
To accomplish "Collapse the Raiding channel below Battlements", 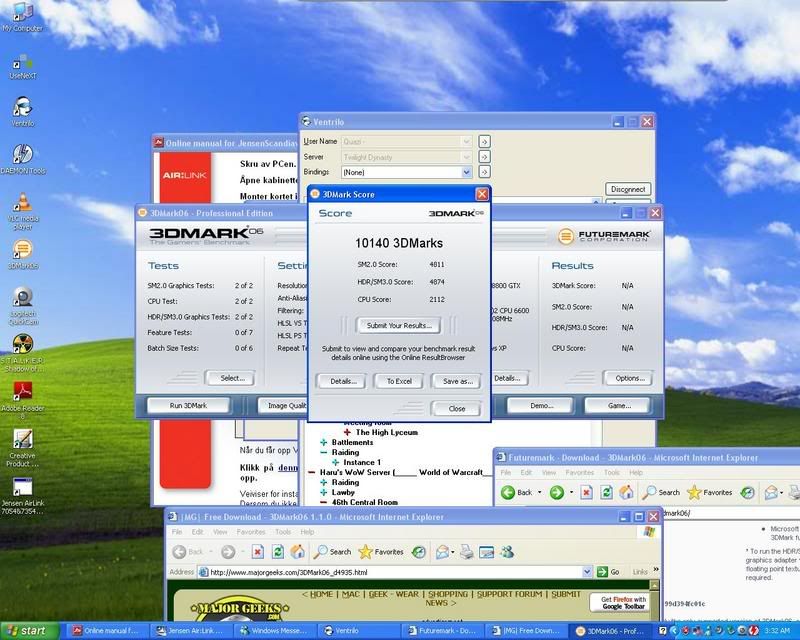I will tap(323, 452).
